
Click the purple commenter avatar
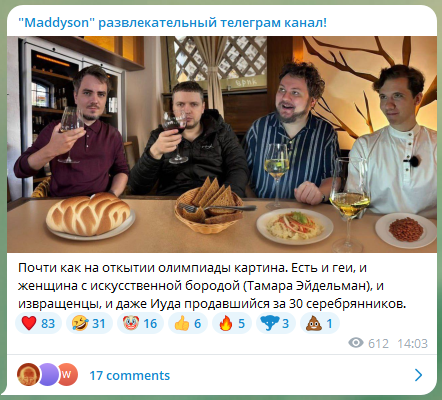click(x=48, y=375)
